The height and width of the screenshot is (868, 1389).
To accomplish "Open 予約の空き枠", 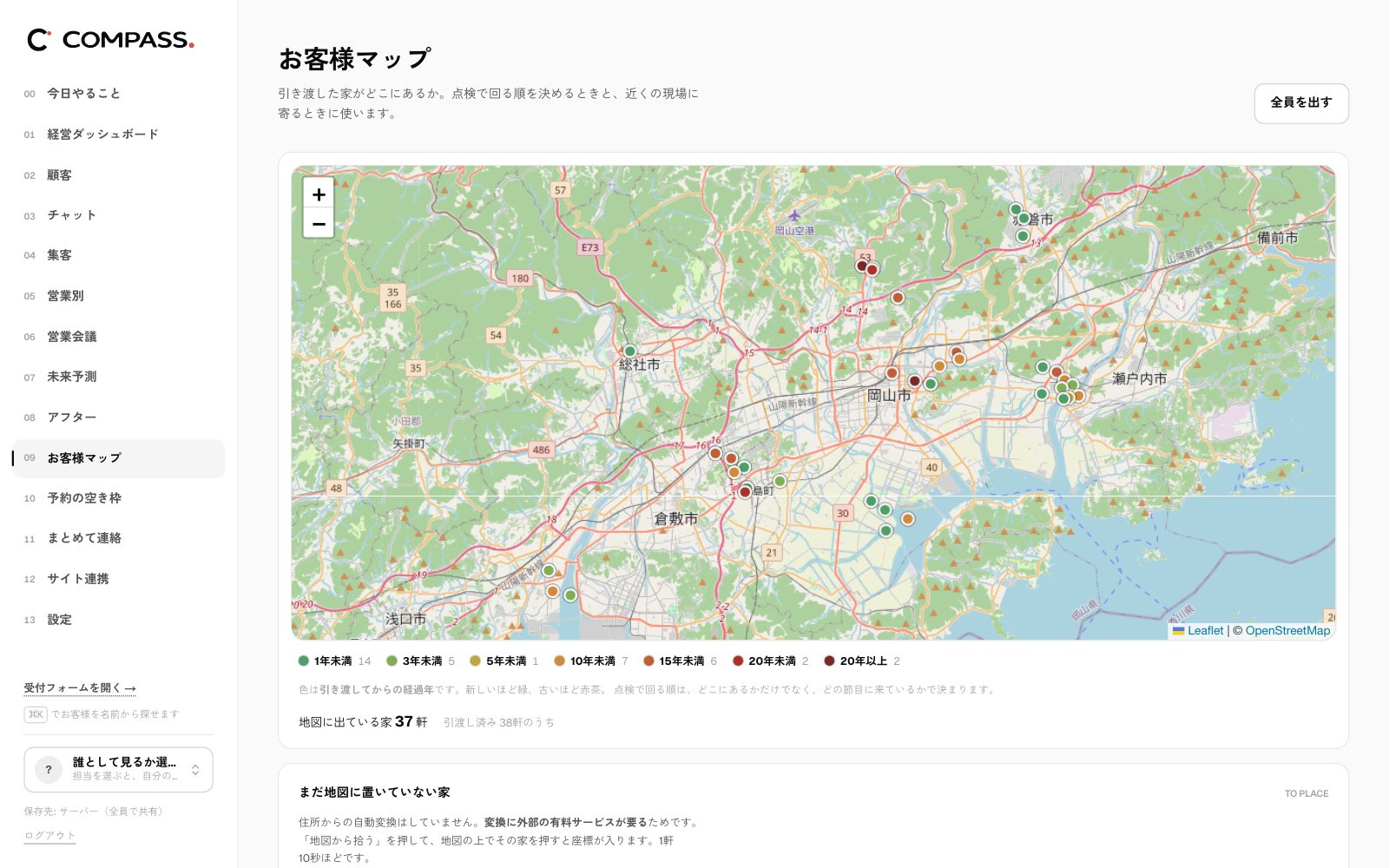I will (118, 498).
